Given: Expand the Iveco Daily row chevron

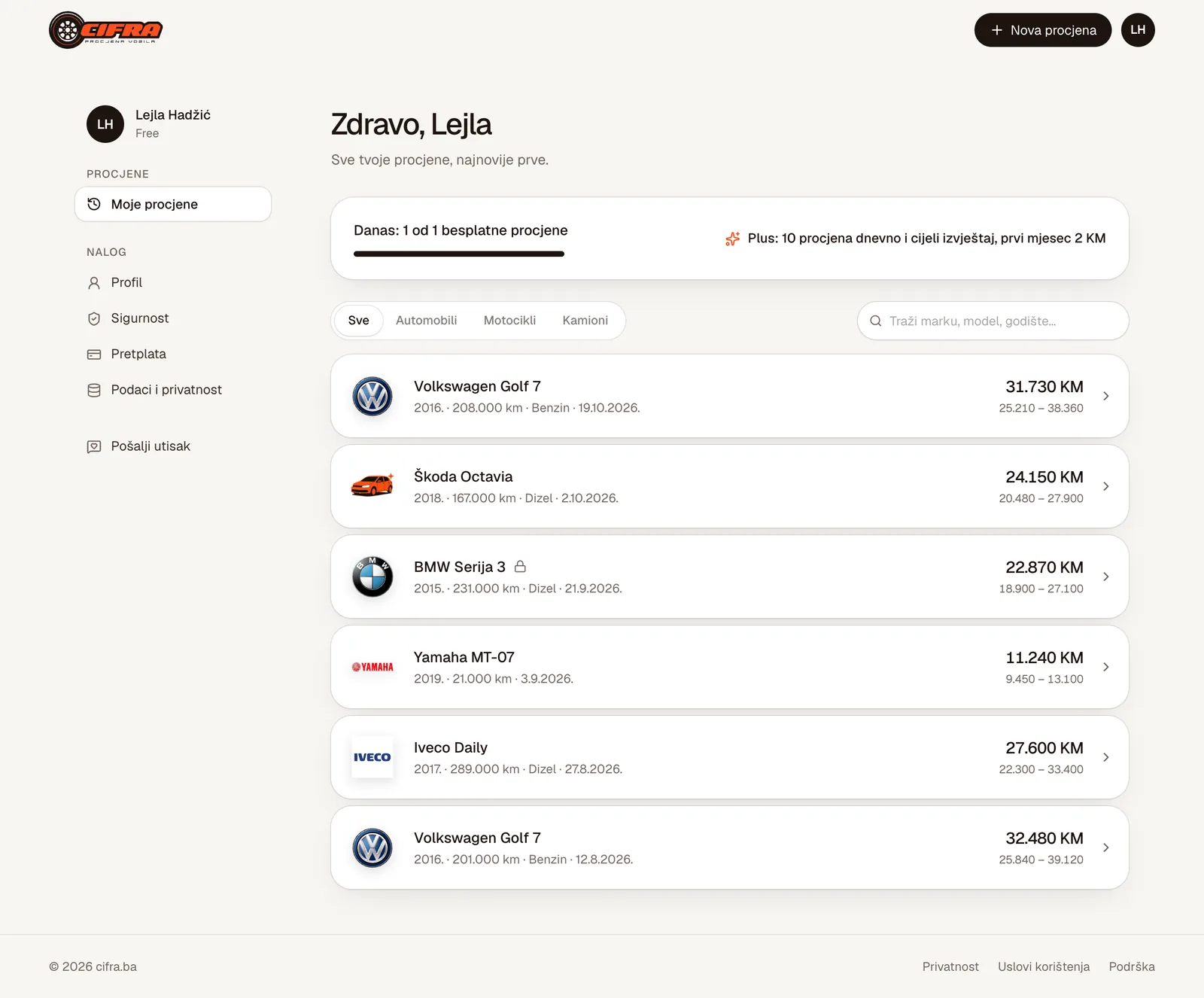Looking at the screenshot, I should pyautogui.click(x=1105, y=757).
